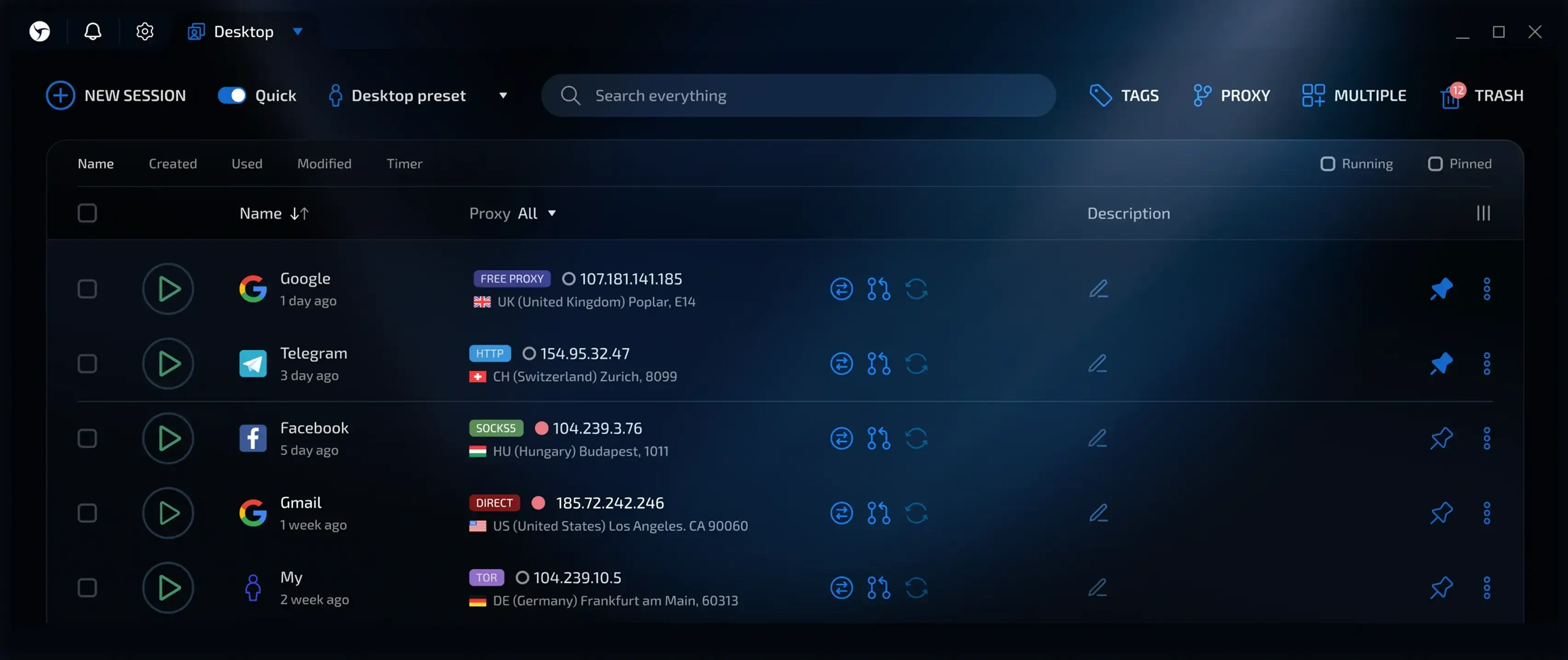Open column settings bars icon
Image resolution: width=1568 pixels, height=660 pixels.
coord(1483,214)
